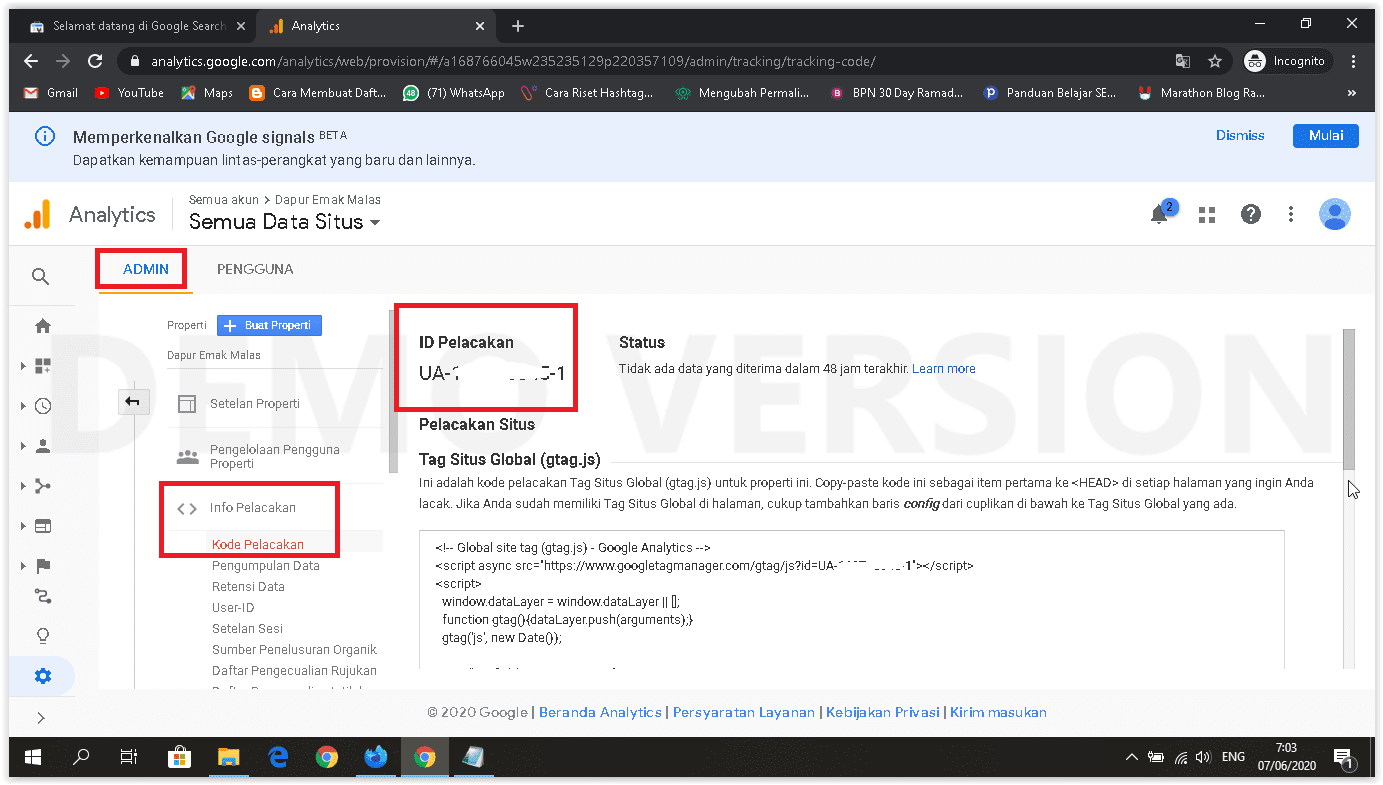Click inside the gtag.js code box
This screenshot has width=1383, height=785.
pyautogui.click(x=851, y=600)
